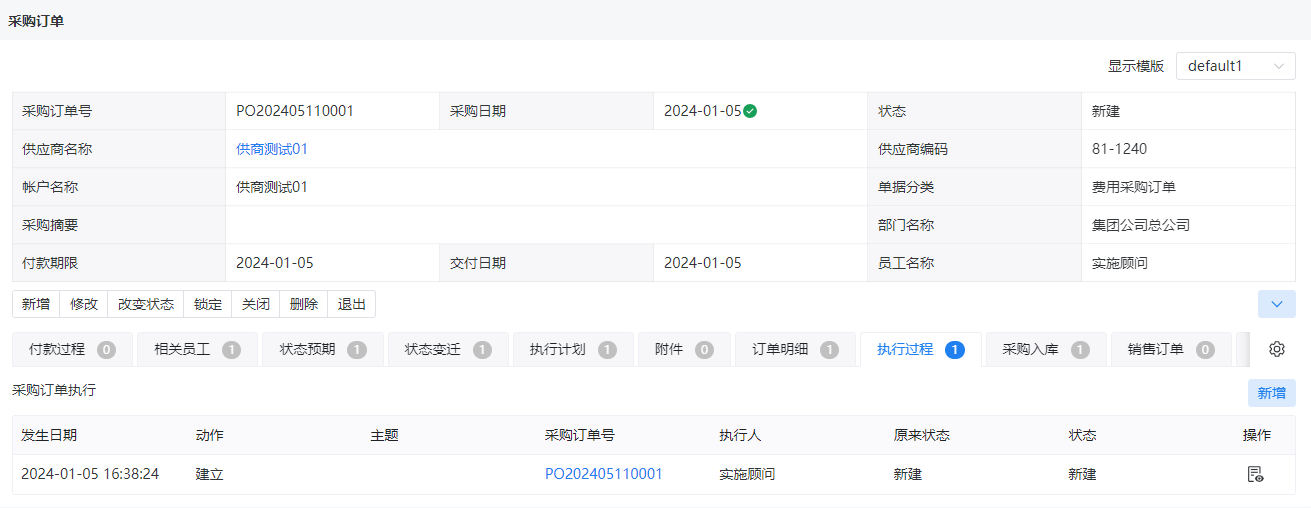Open the 订单明细 tab
This screenshot has width=1311, height=508.
pos(795,349)
